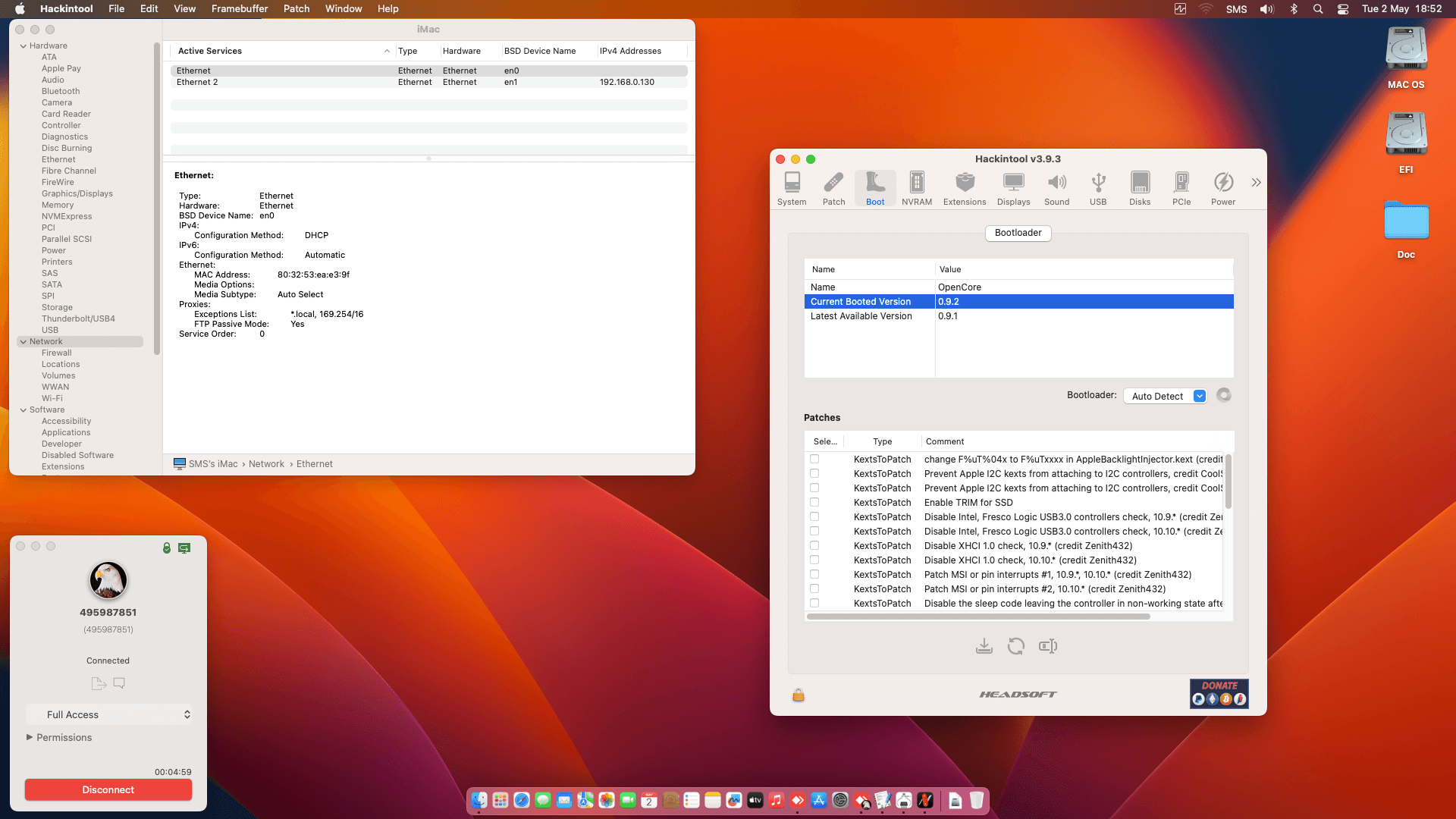Open the Sound section in Hackintool
The width and height of the screenshot is (1456, 819).
[x=1056, y=188]
